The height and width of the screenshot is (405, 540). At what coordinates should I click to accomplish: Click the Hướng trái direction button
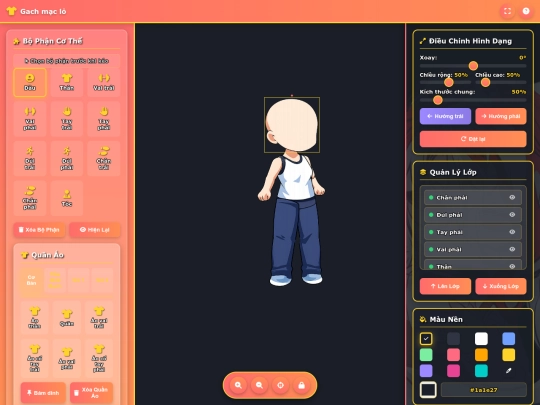tap(445, 116)
